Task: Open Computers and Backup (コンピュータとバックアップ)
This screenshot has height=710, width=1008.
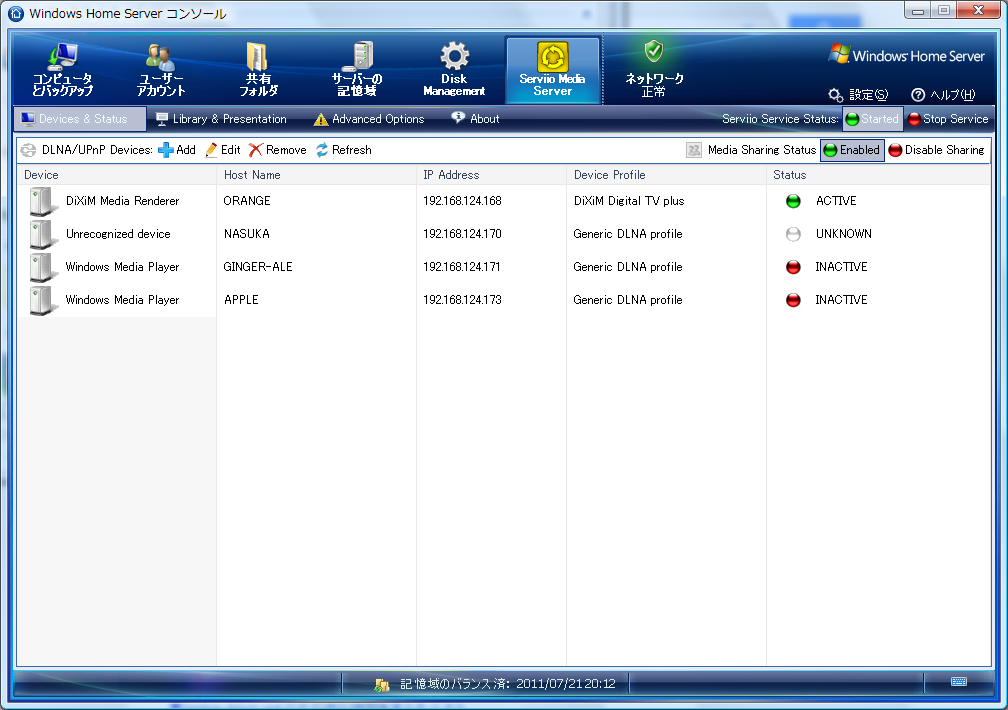Action: click(63, 70)
